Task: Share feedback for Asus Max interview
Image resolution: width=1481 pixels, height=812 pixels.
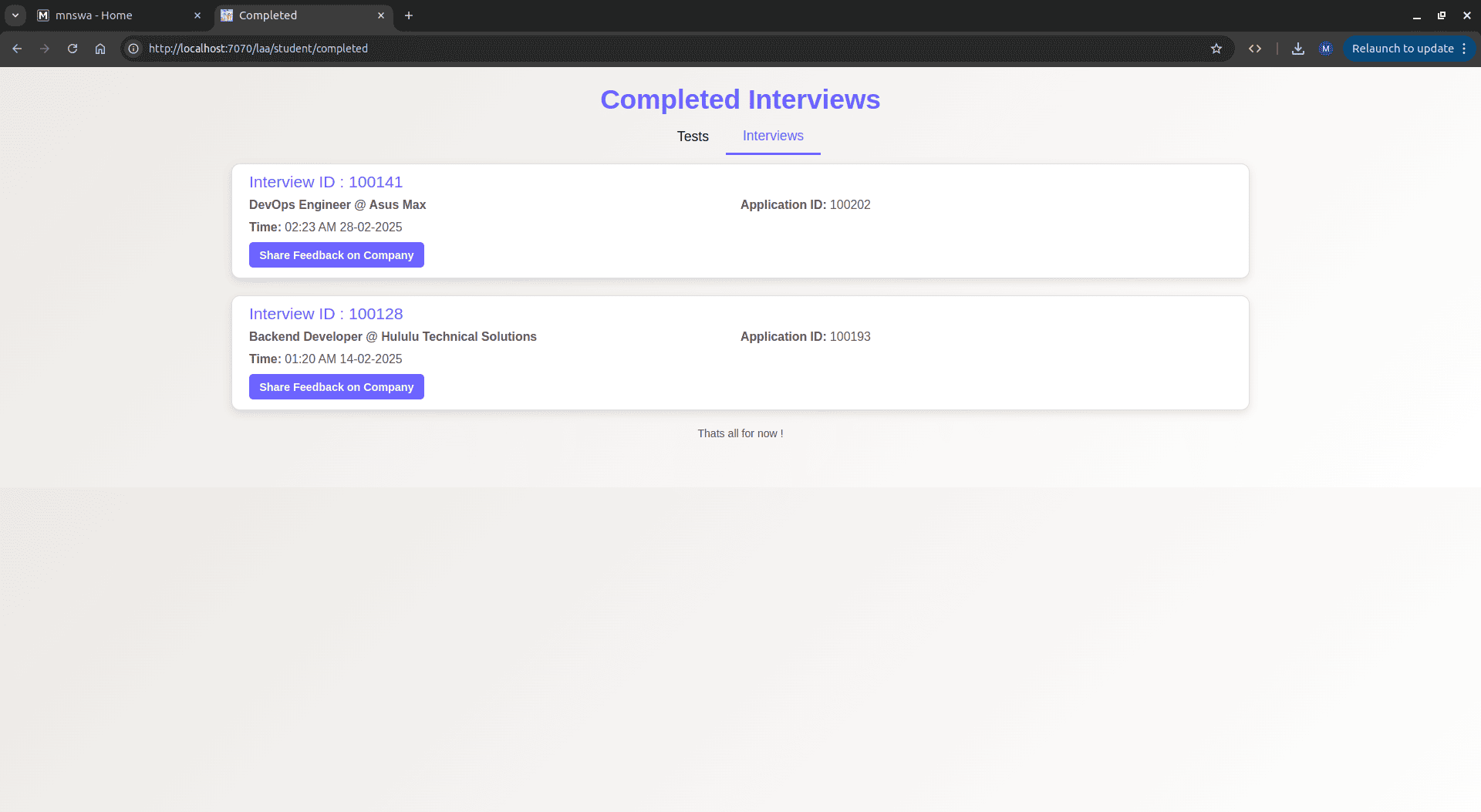Action: pyautogui.click(x=336, y=255)
